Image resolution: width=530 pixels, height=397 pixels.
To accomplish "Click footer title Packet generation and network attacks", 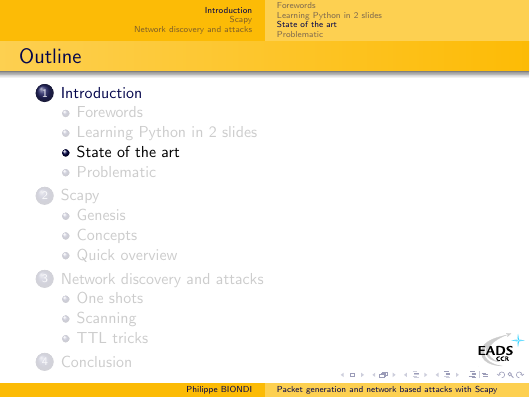I will click(387, 389).
